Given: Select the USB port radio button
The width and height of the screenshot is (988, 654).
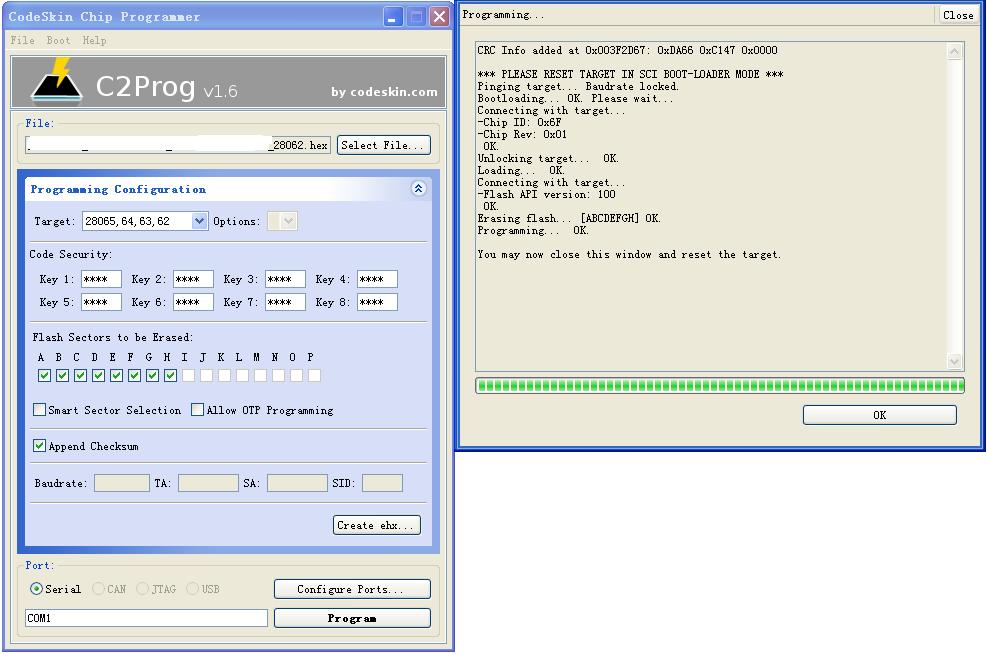Looking at the screenshot, I should coord(192,588).
